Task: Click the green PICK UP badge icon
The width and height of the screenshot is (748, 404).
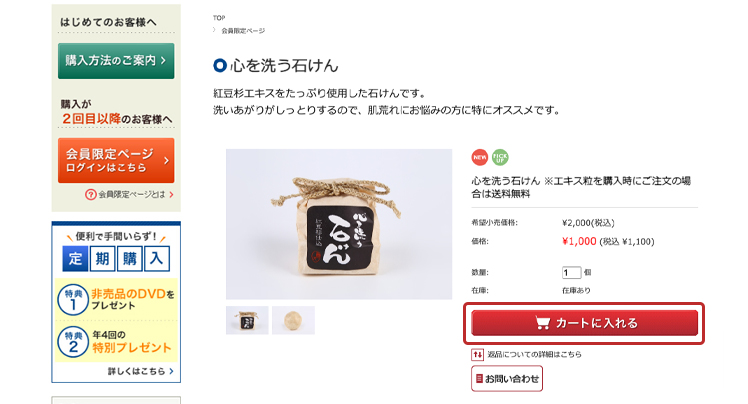Action: [x=500, y=157]
